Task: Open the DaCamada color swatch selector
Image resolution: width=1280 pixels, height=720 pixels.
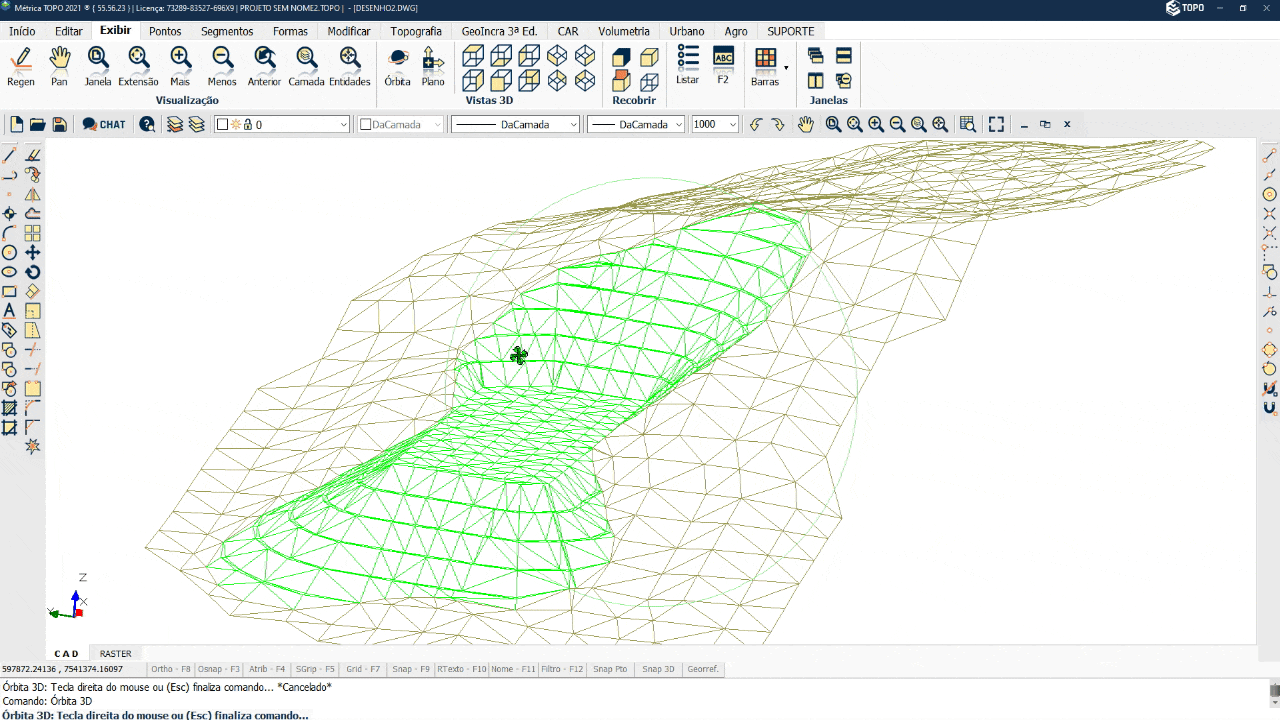Action: [x=400, y=124]
